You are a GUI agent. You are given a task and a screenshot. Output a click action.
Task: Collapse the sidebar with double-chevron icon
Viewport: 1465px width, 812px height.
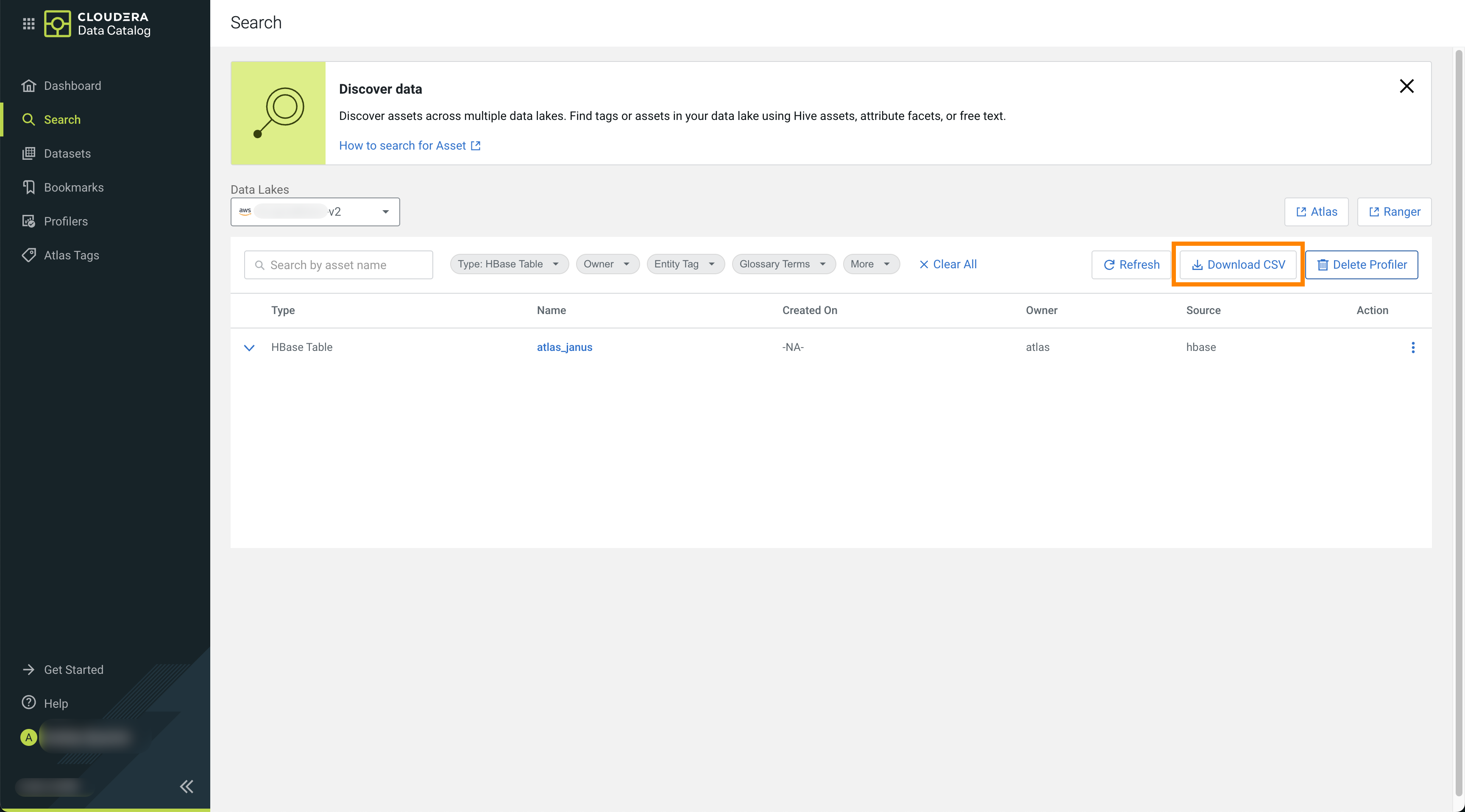tap(187, 787)
